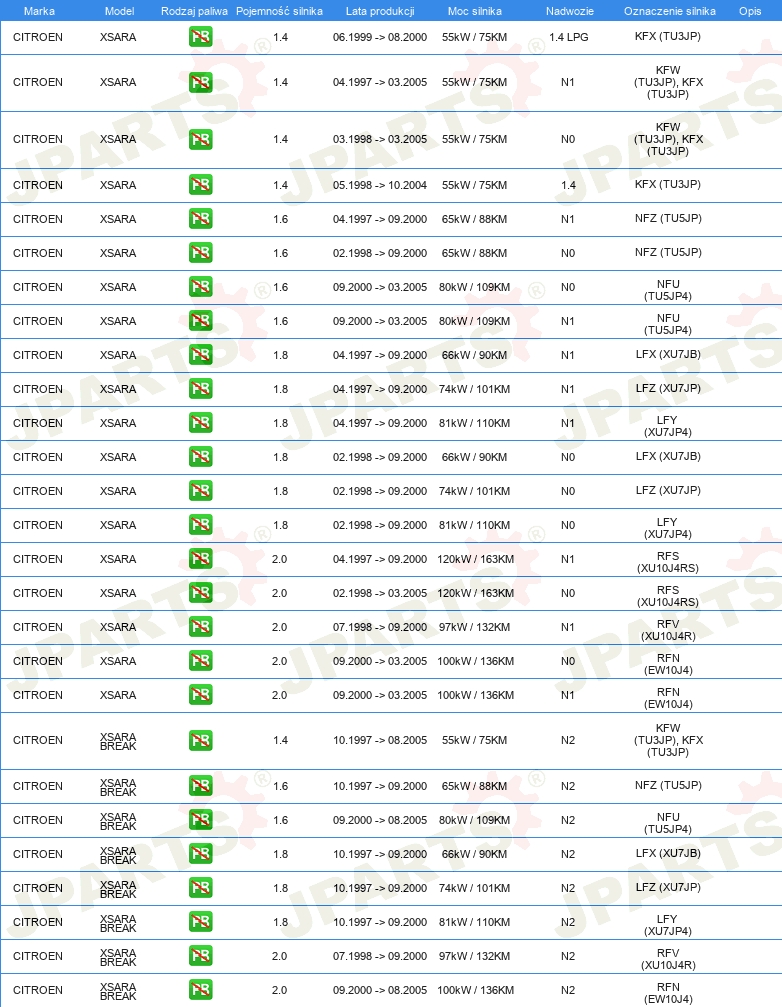
Task: Click the date "07.1998 -> 09.2000" in N1 row
Action: coord(380,627)
